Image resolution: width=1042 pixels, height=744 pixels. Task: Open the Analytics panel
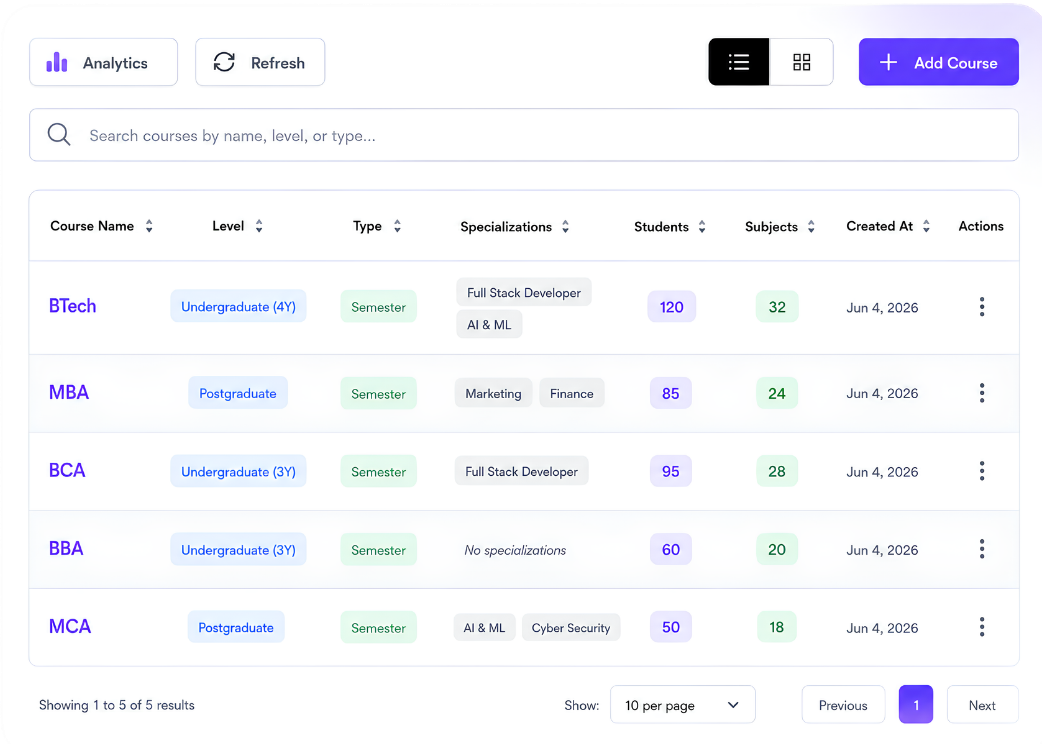pos(104,62)
